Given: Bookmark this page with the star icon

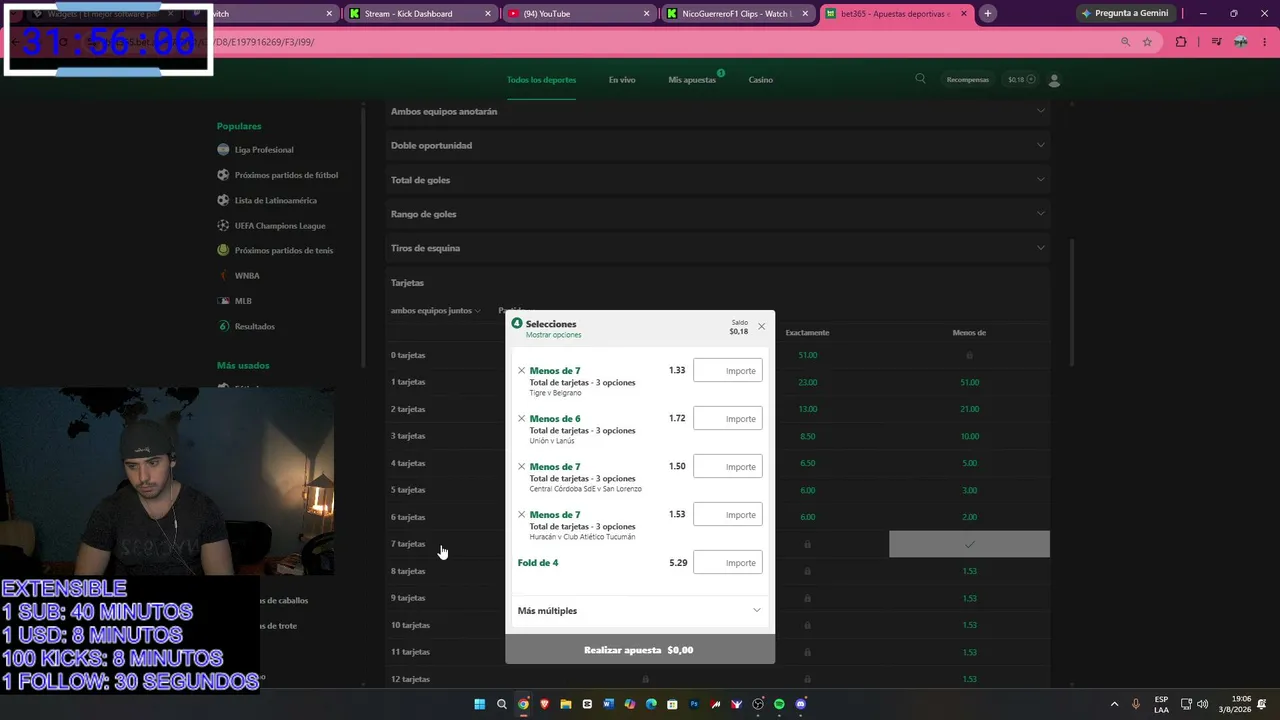Looking at the screenshot, I should (1147, 42).
